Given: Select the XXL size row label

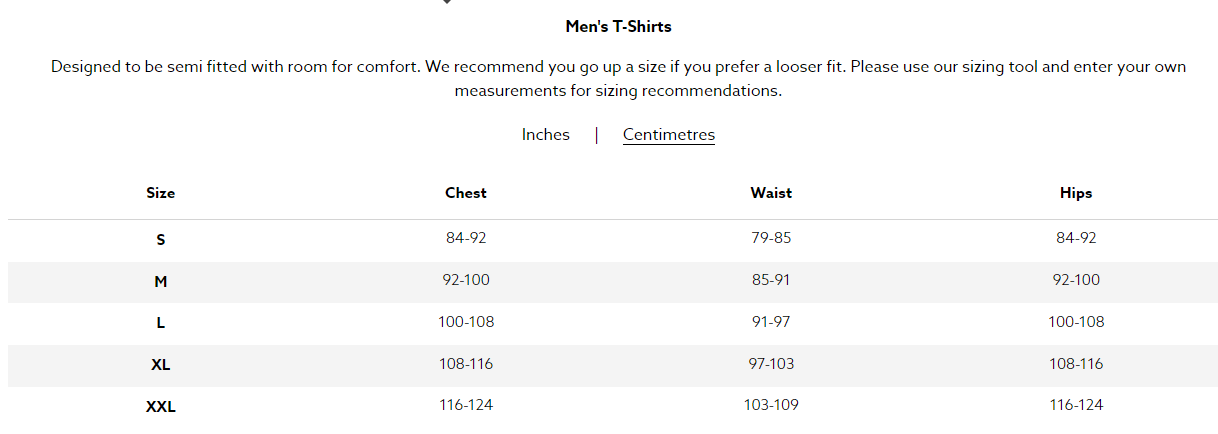Looking at the screenshot, I should 160,407.
